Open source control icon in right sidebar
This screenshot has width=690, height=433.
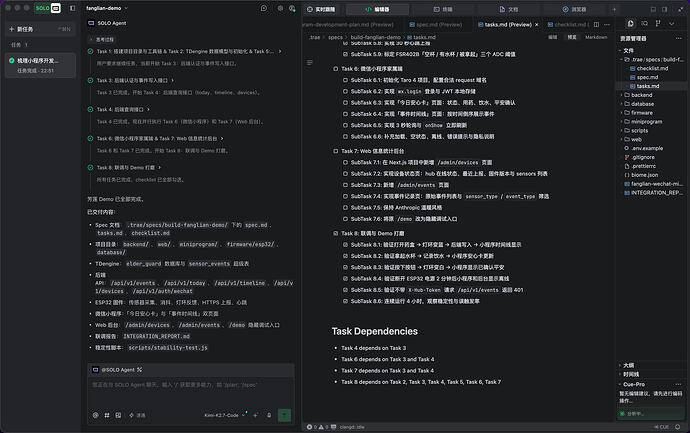pyautogui.click(x=658, y=23)
